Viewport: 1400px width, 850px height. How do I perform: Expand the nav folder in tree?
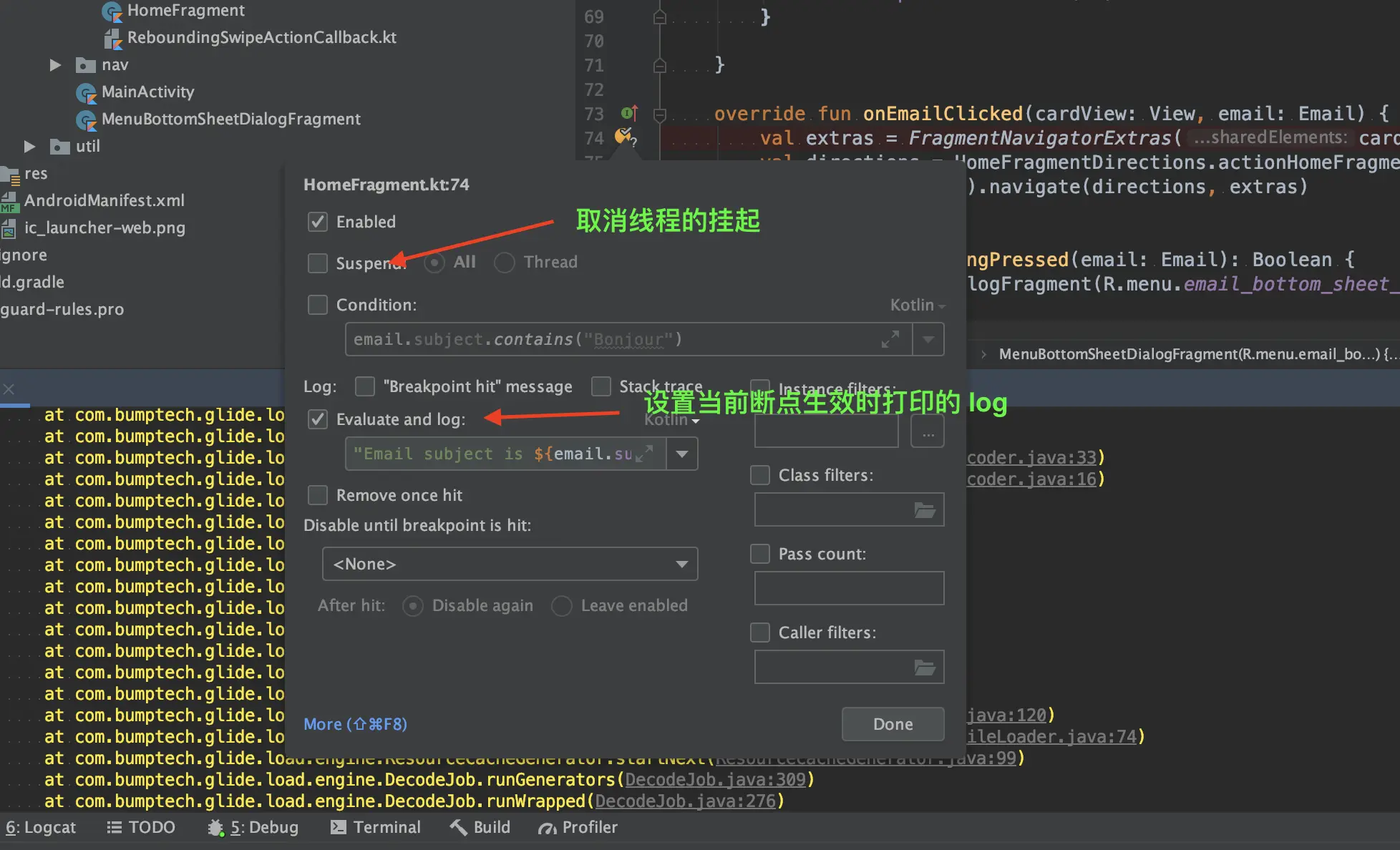55,65
